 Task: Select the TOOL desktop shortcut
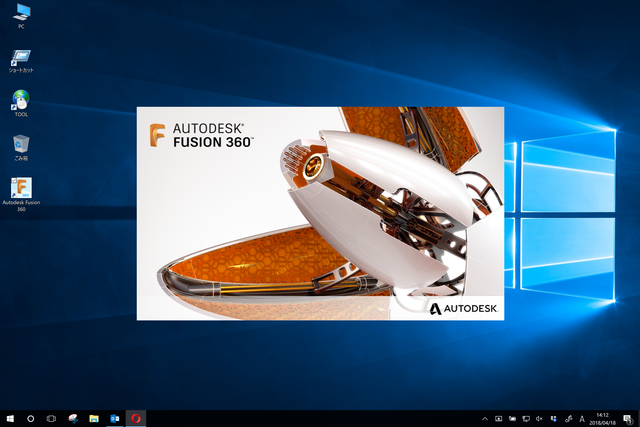(21, 103)
